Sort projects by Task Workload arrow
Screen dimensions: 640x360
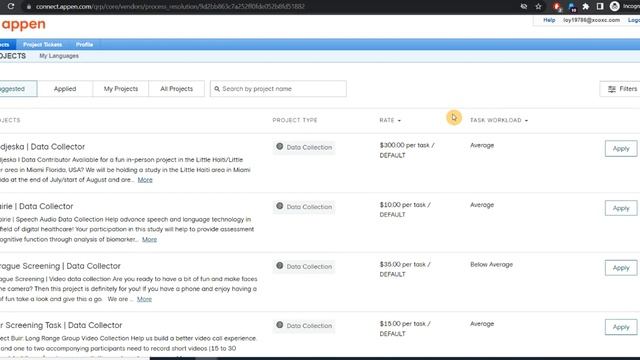pos(526,120)
